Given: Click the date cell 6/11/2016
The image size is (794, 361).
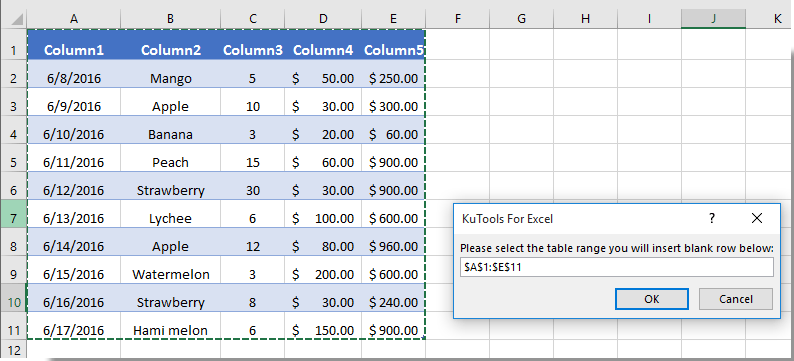Looking at the screenshot, I should click(x=74, y=157).
